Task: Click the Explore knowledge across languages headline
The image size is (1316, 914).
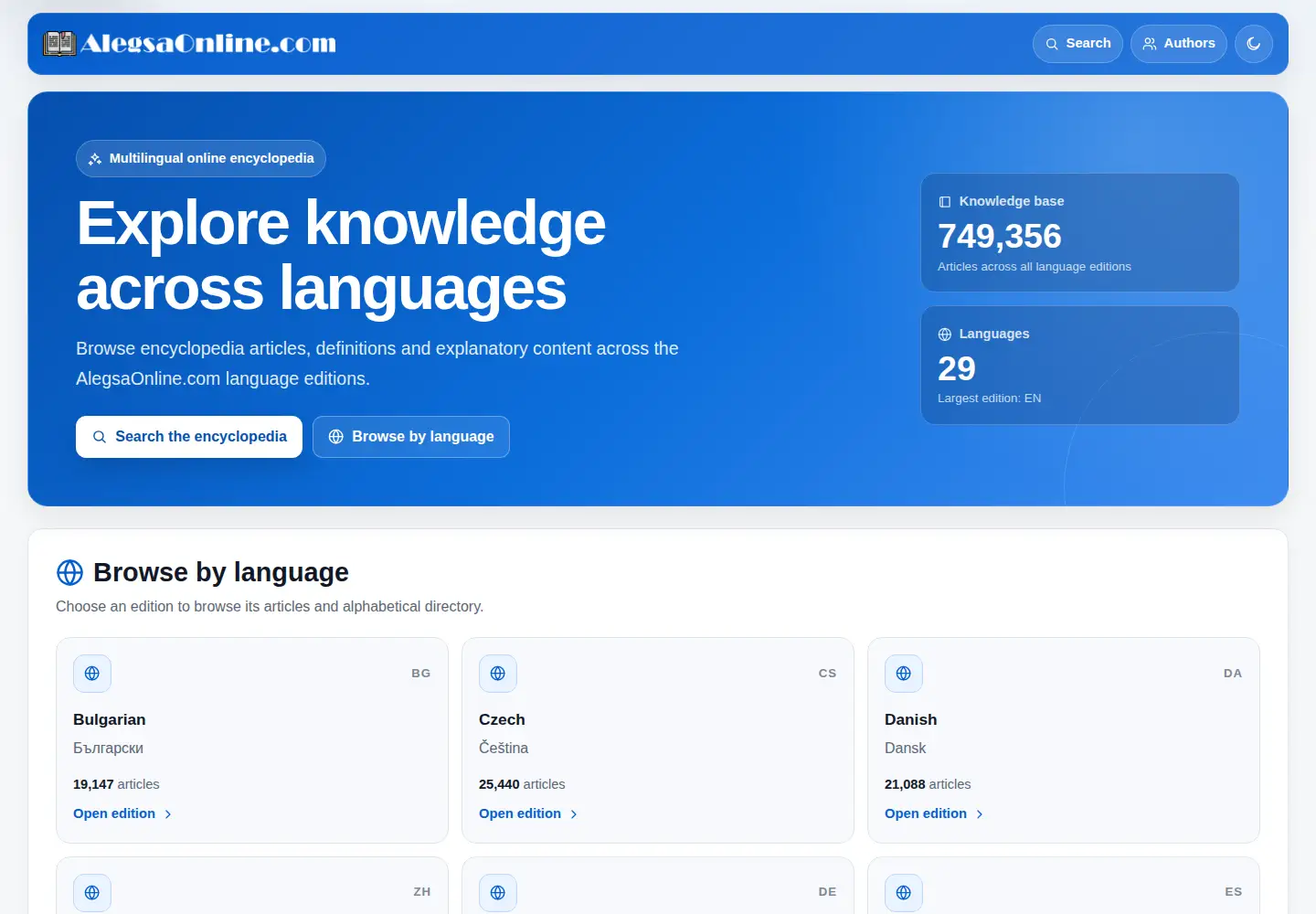Action: point(341,256)
